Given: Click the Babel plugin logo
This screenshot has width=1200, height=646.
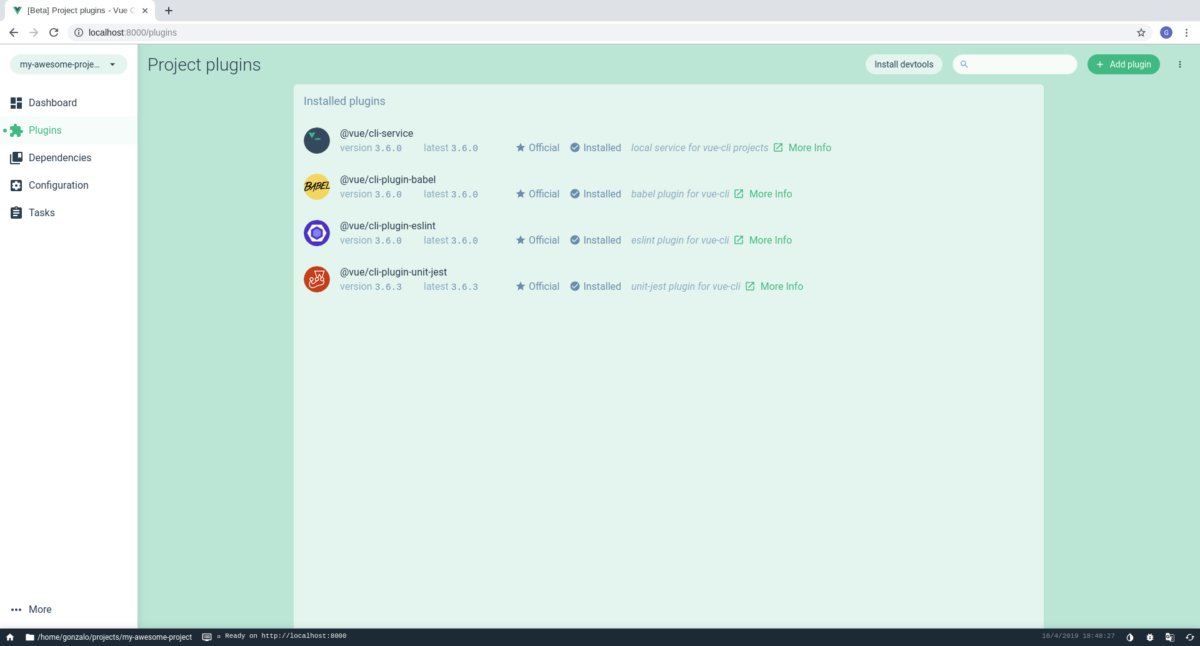Looking at the screenshot, I should [x=317, y=187].
